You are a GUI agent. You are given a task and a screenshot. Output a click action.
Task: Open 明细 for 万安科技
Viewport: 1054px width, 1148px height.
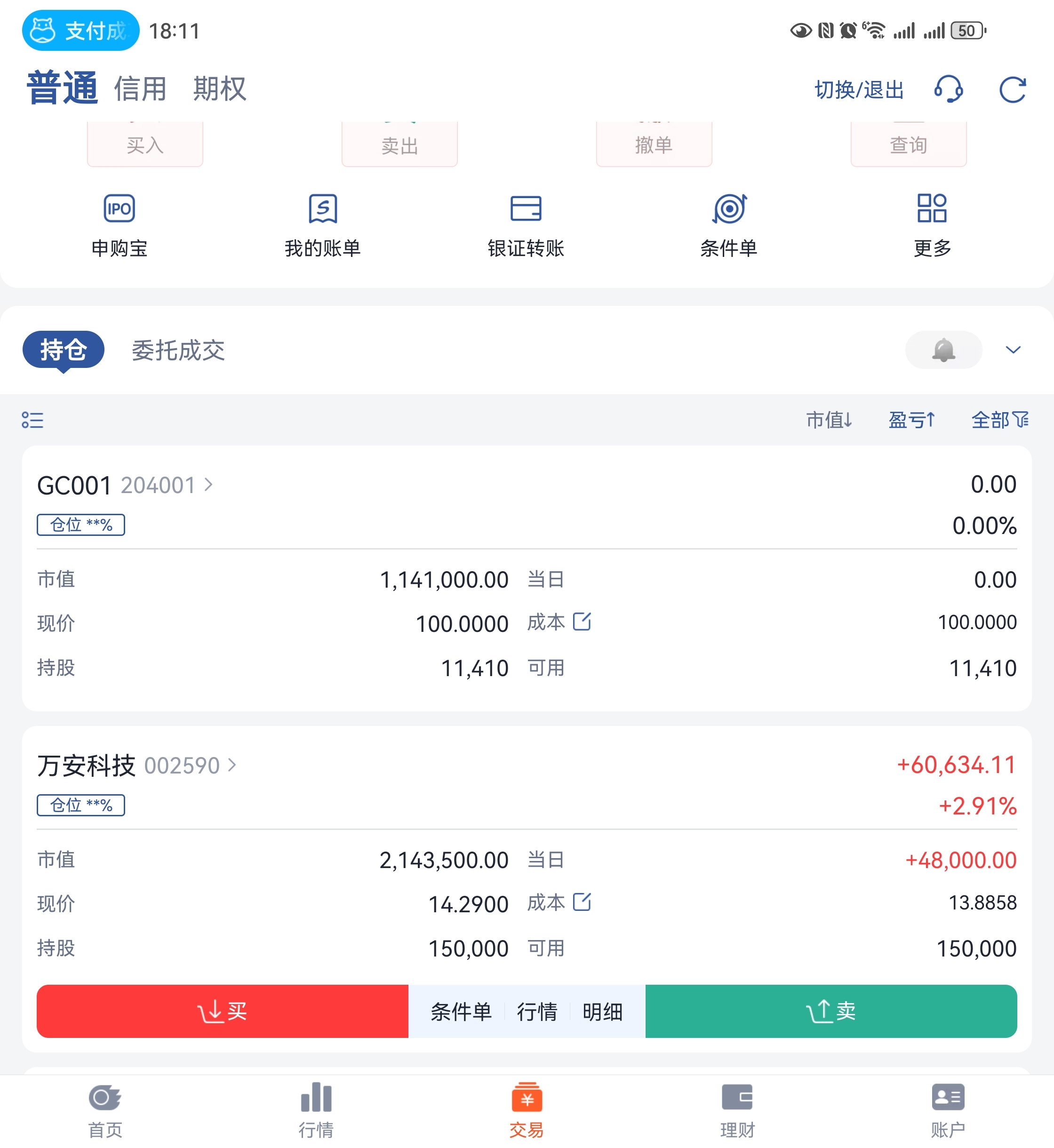click(x=602, y=1012)
